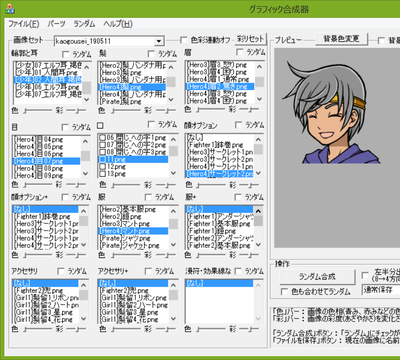Select [Girl1]髪留3_星.png in アクセサリ+ list
Image resolution: width=400 pixels, height=360 pixels.
pyautogui.click(x=133, y=312)
